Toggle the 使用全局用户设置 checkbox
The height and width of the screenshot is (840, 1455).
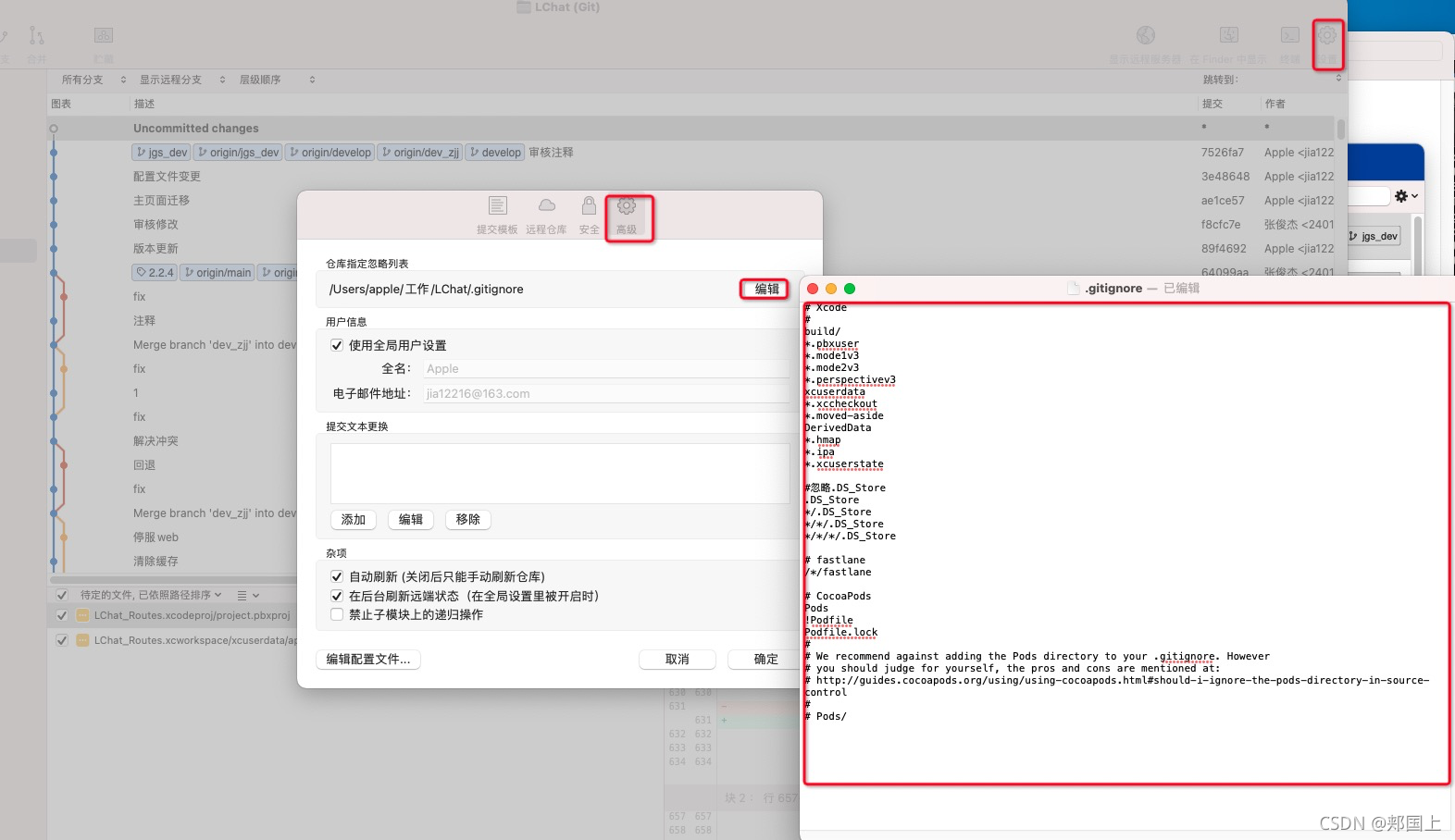(337, 345)
